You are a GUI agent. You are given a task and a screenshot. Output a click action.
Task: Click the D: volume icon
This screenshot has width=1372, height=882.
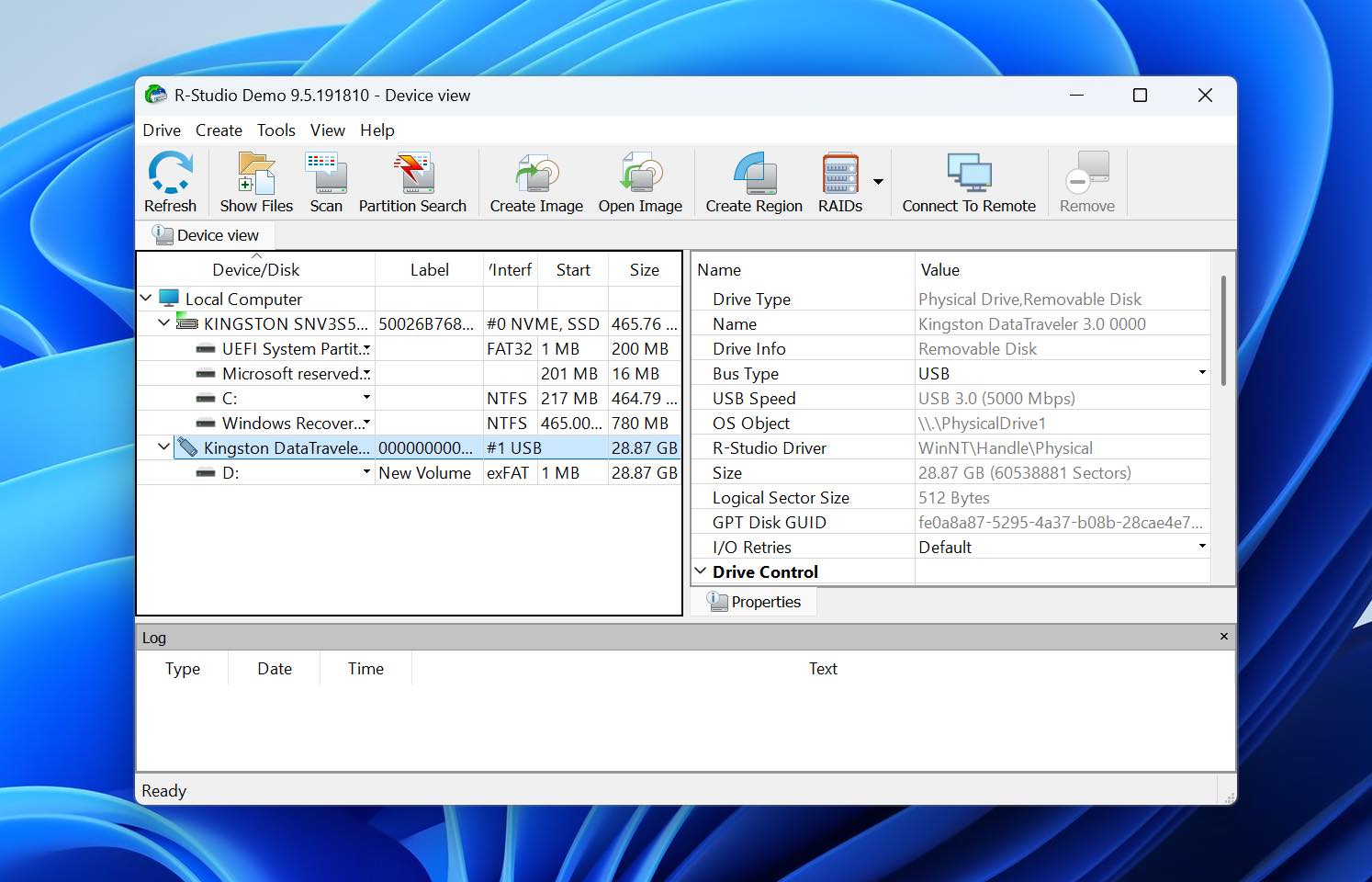206,473
